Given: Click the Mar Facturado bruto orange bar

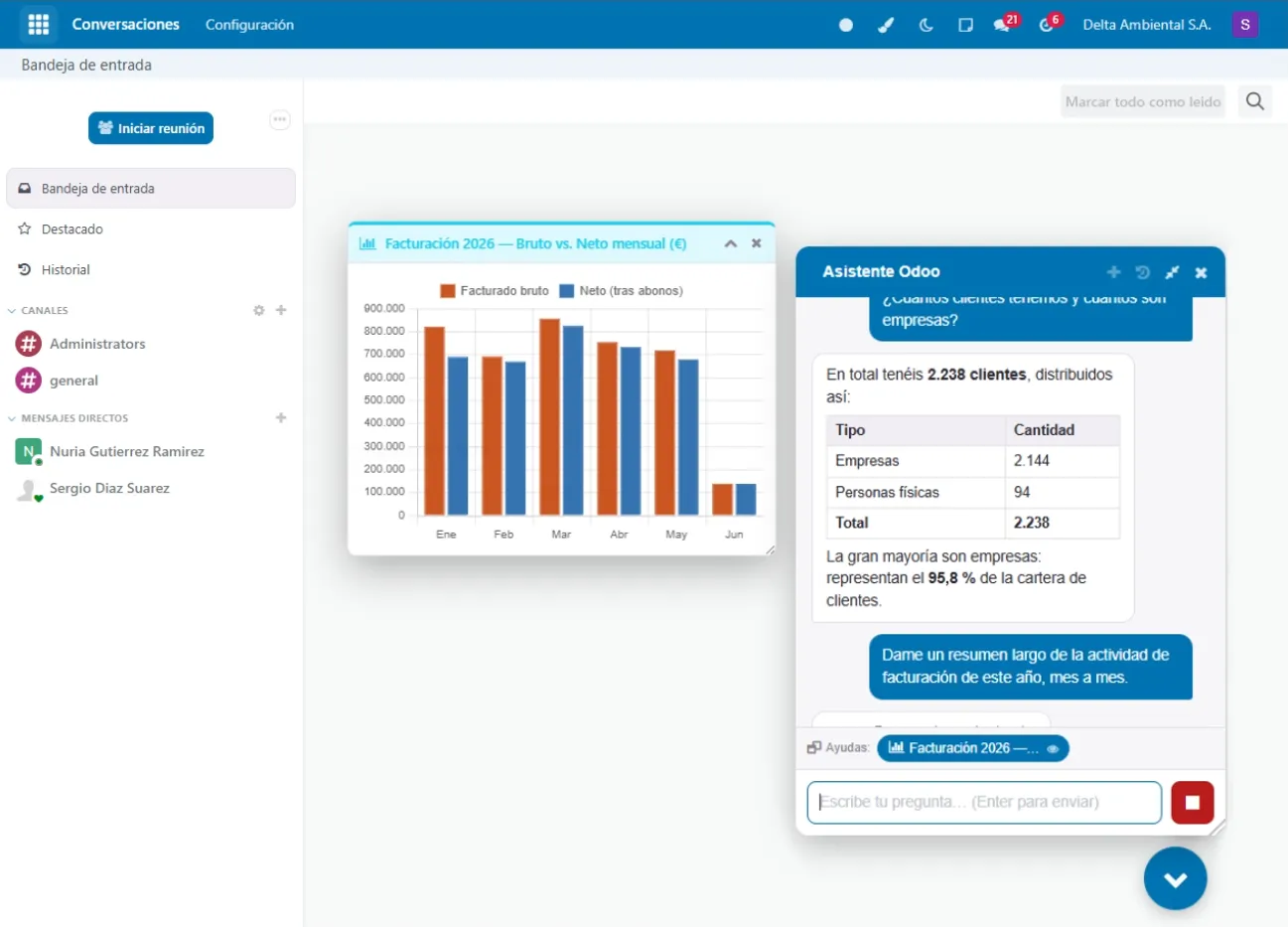Looking at the screenshot, I should coord(549,417).
